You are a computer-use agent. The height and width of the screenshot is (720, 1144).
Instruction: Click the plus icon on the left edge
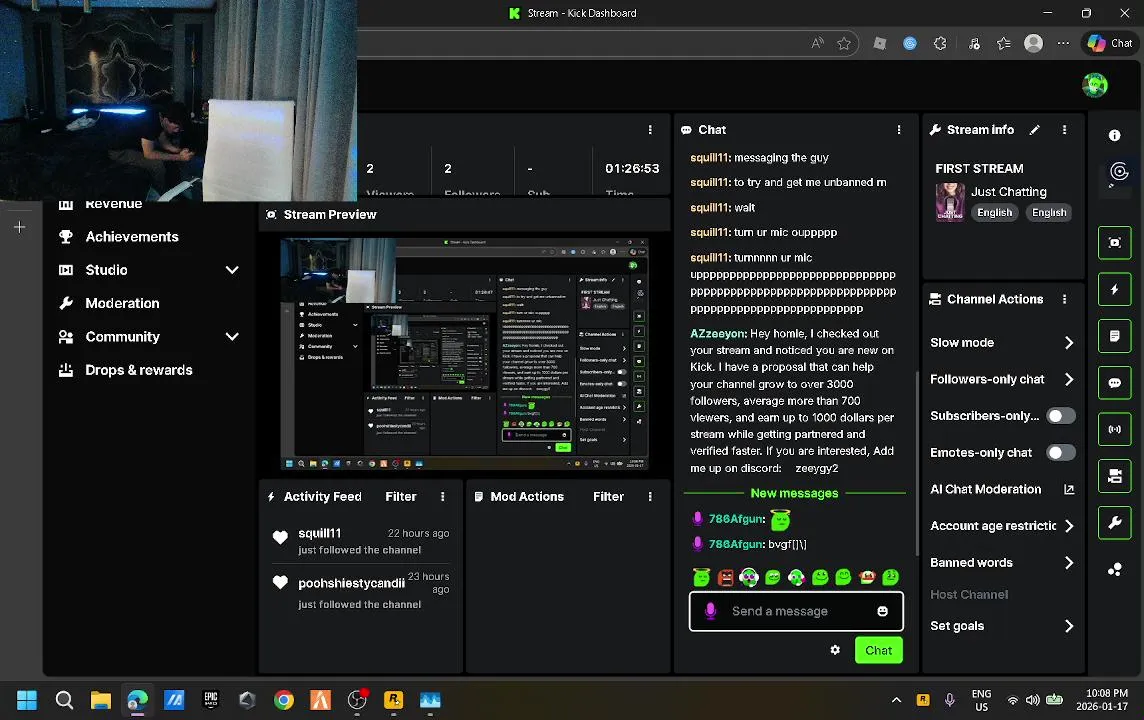click(20, 228)
